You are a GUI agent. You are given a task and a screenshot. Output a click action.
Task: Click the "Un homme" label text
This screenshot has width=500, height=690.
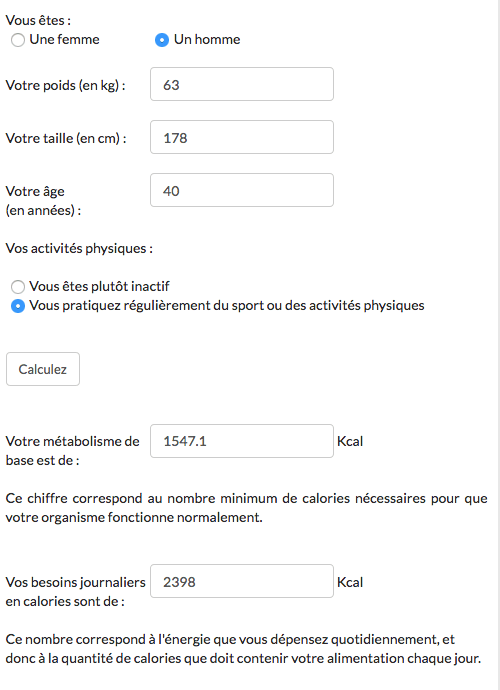207,40
